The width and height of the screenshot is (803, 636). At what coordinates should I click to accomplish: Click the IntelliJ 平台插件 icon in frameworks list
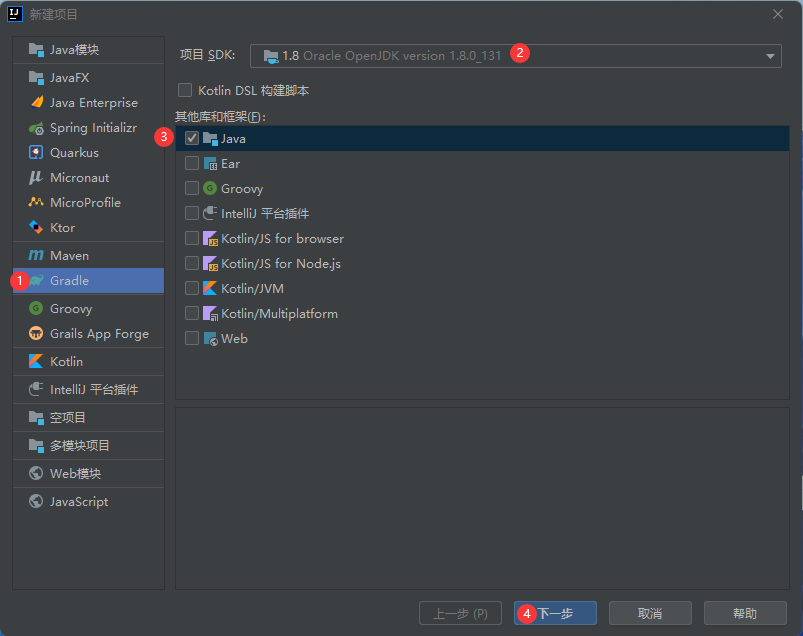click(x=210, y=214)
